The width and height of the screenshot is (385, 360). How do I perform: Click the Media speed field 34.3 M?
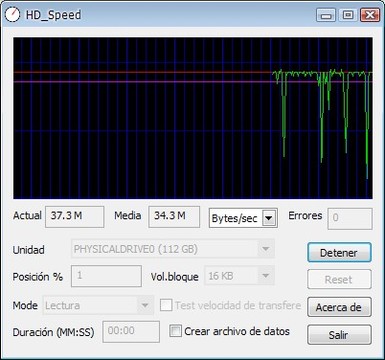coord(174,217)
